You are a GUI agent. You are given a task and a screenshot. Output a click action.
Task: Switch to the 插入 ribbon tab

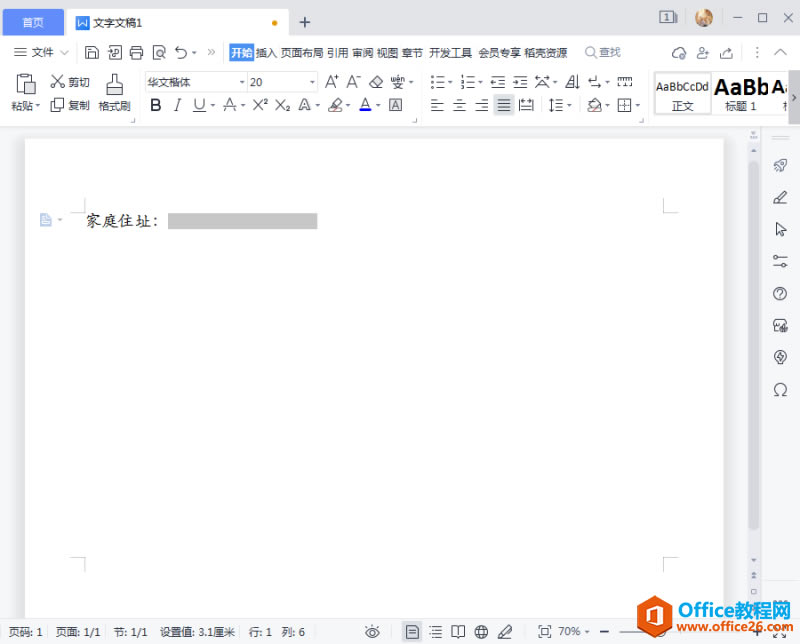(x=266, y=52)
